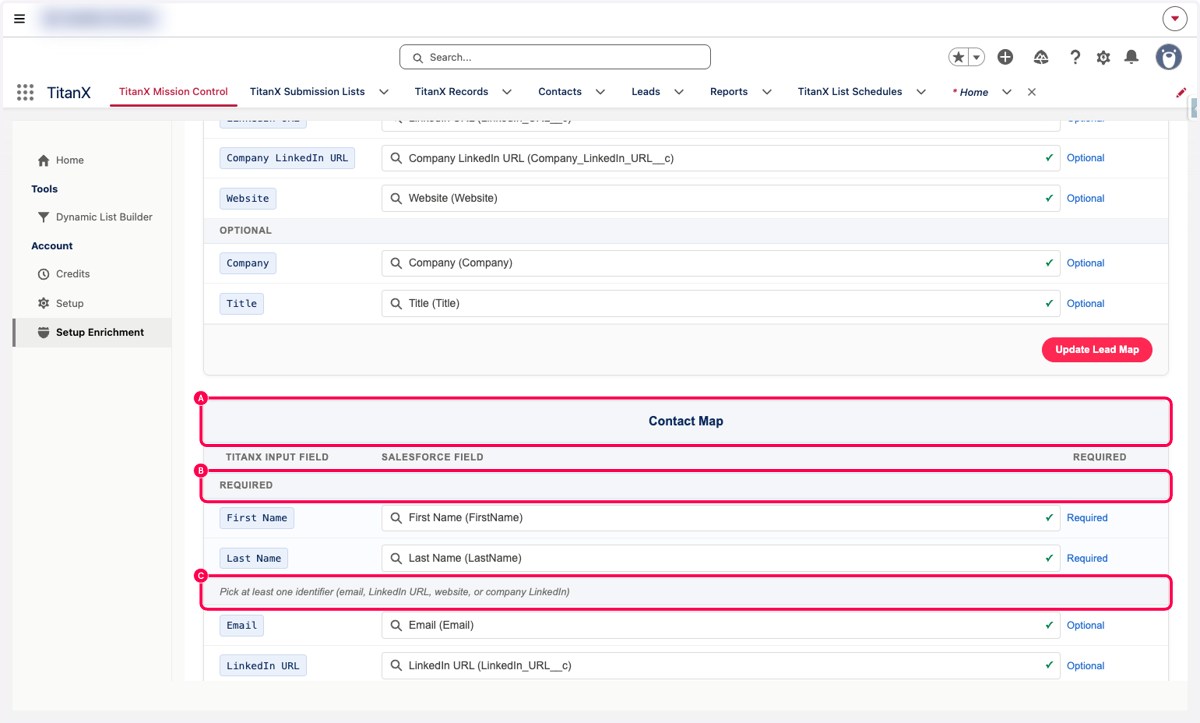Screen dimensions: 1200x723
Task: Expand TitanX Submission Lists chevron
Action: 384,92
